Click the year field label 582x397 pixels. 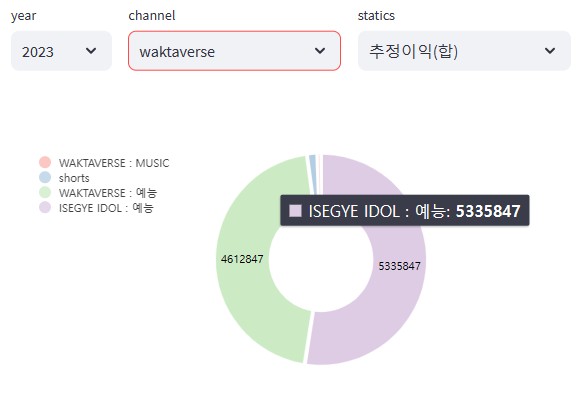(x=23, y=16)
